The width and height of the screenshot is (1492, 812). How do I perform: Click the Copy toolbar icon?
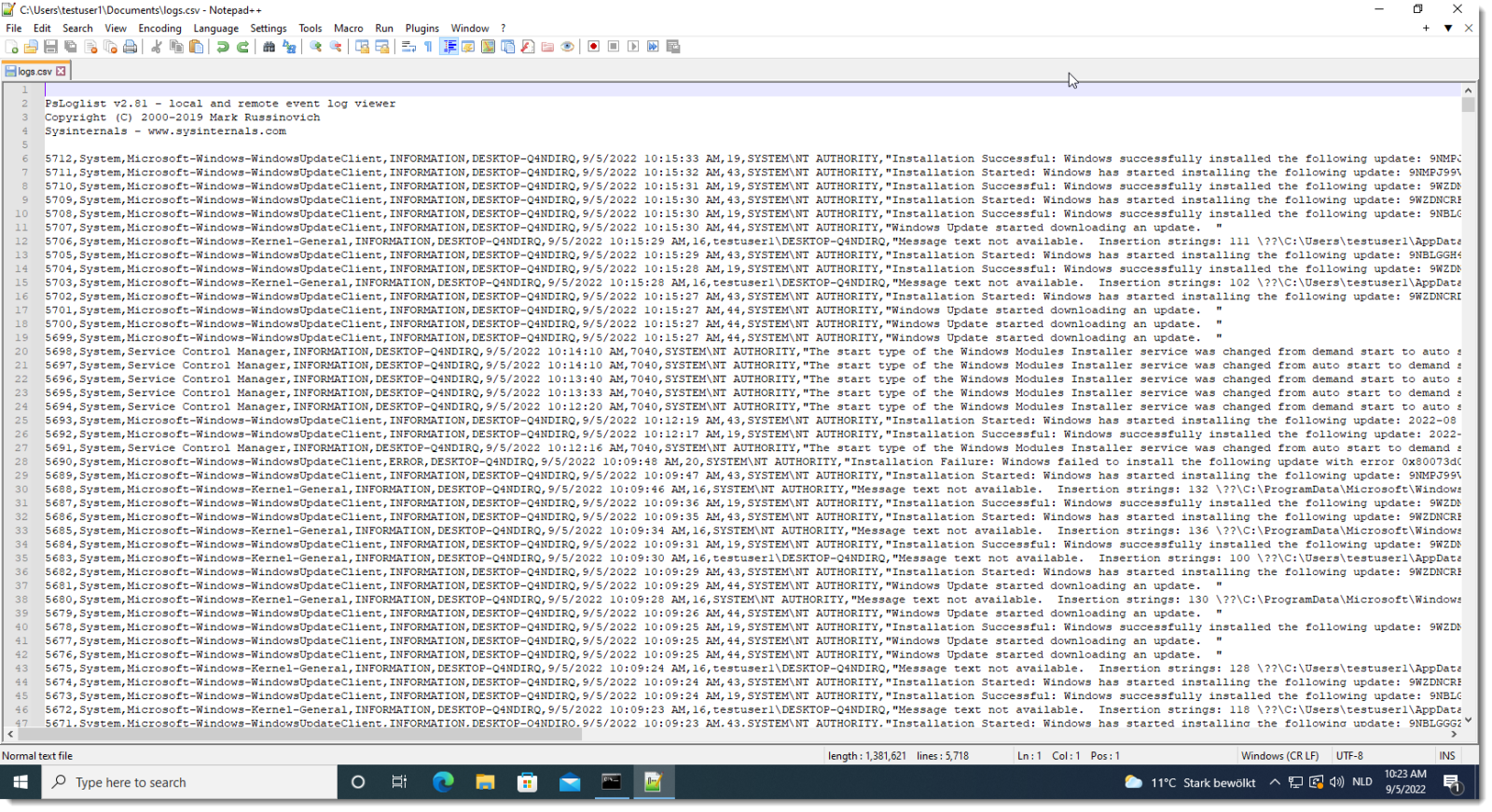point(176,47)
